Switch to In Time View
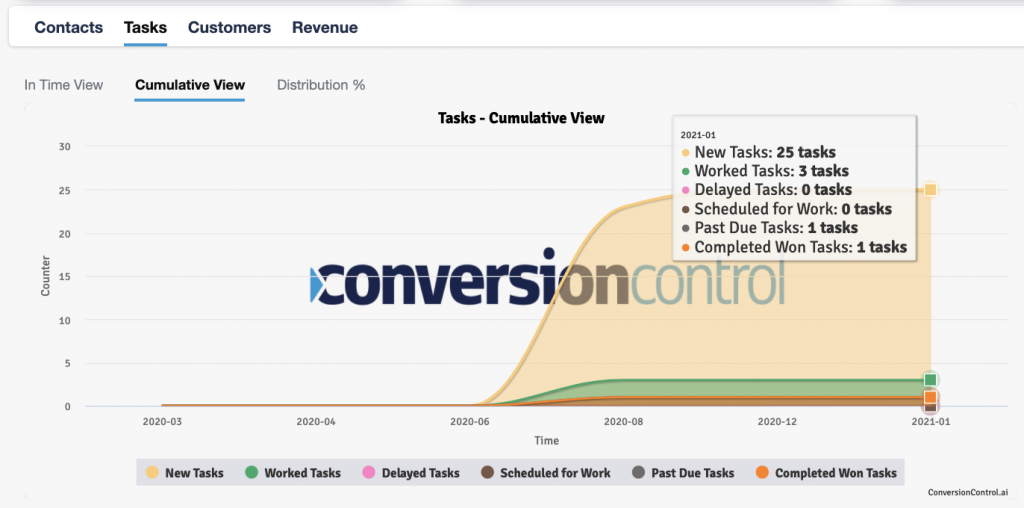The height and width of the screenshot is (508, 1024). tap(63, 85)
